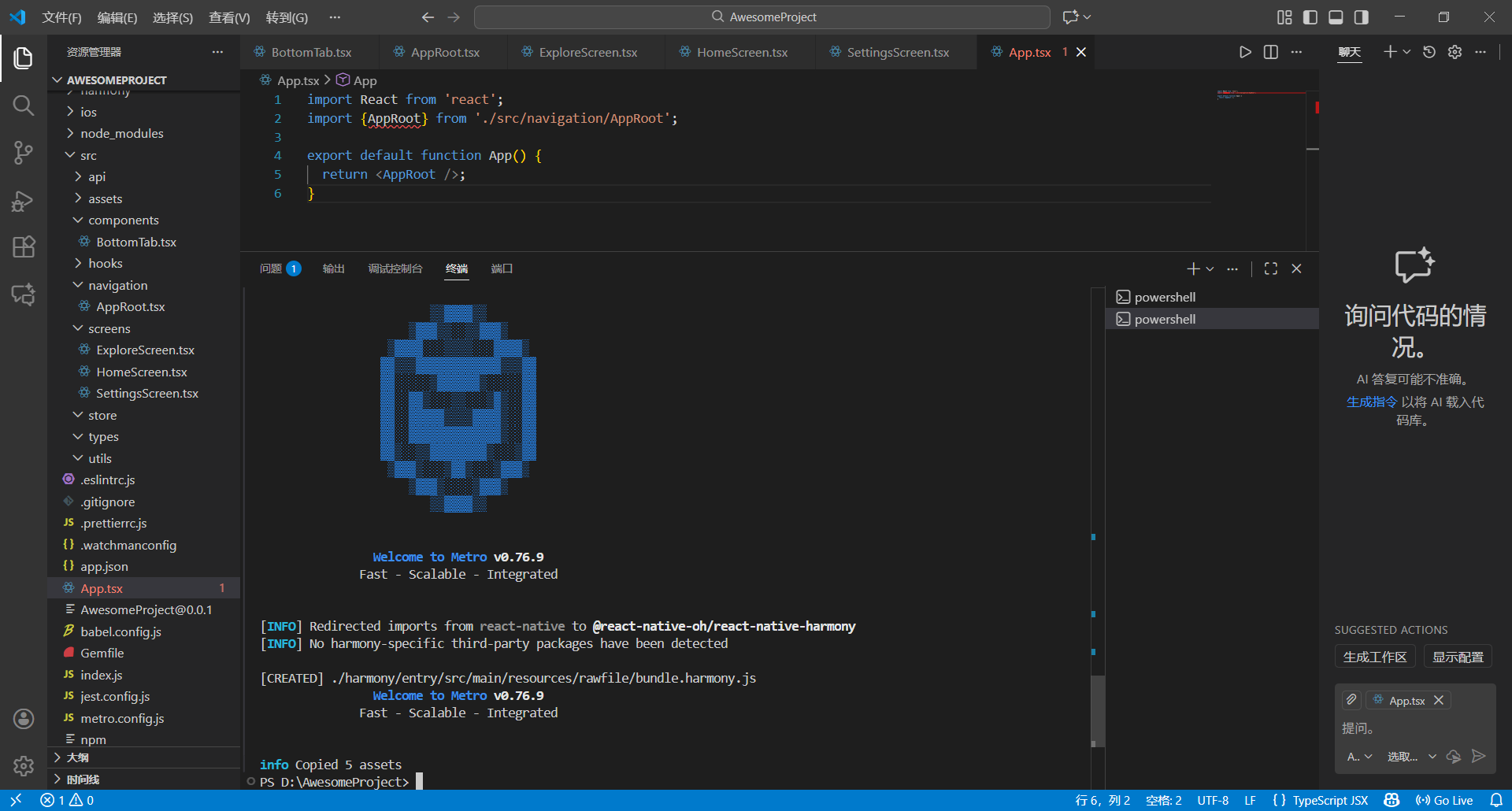Open the 查看 menu
Screen dimensions: 1512x811
229,17
